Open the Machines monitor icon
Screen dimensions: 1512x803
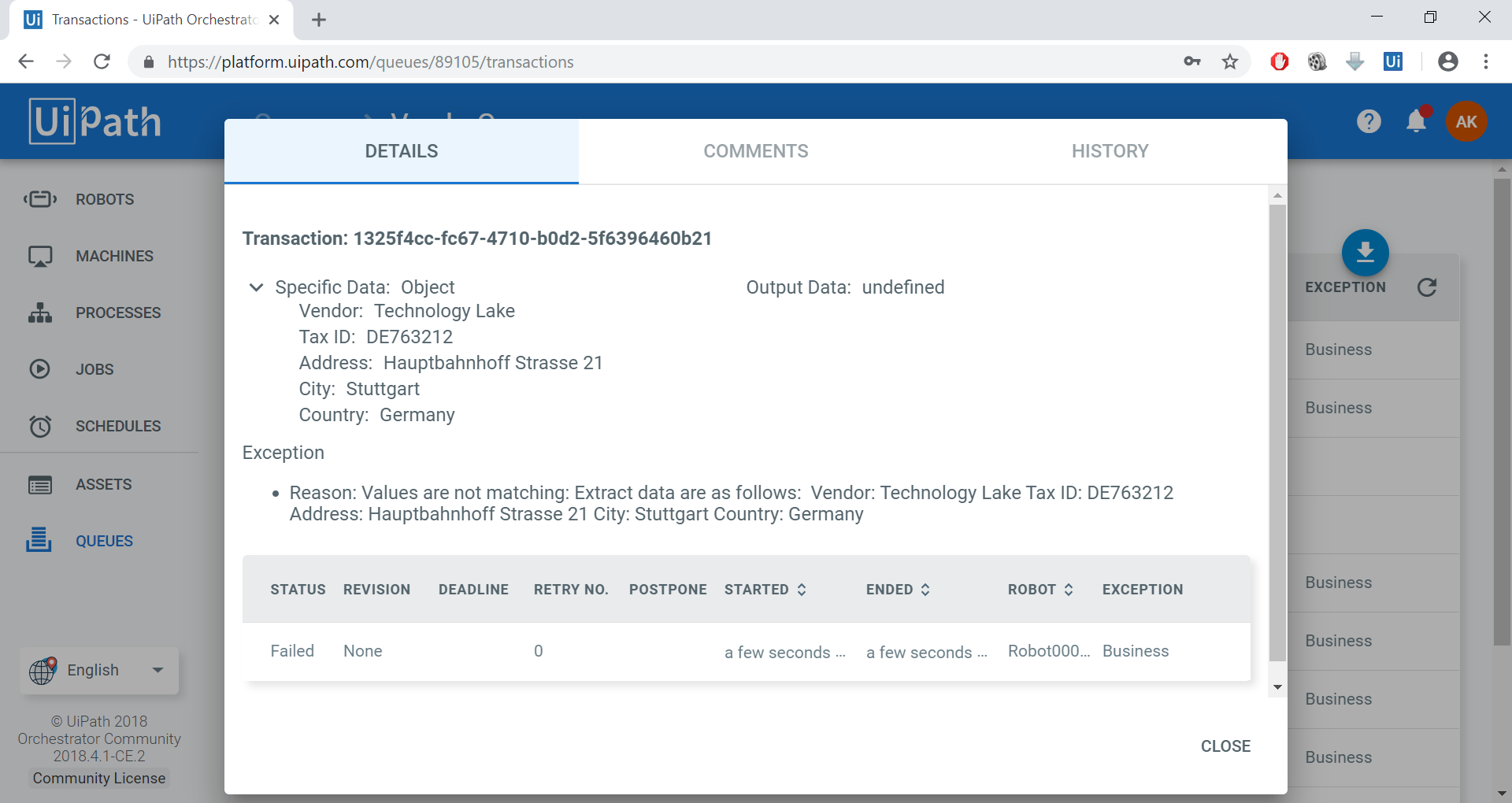coord(40,256)
